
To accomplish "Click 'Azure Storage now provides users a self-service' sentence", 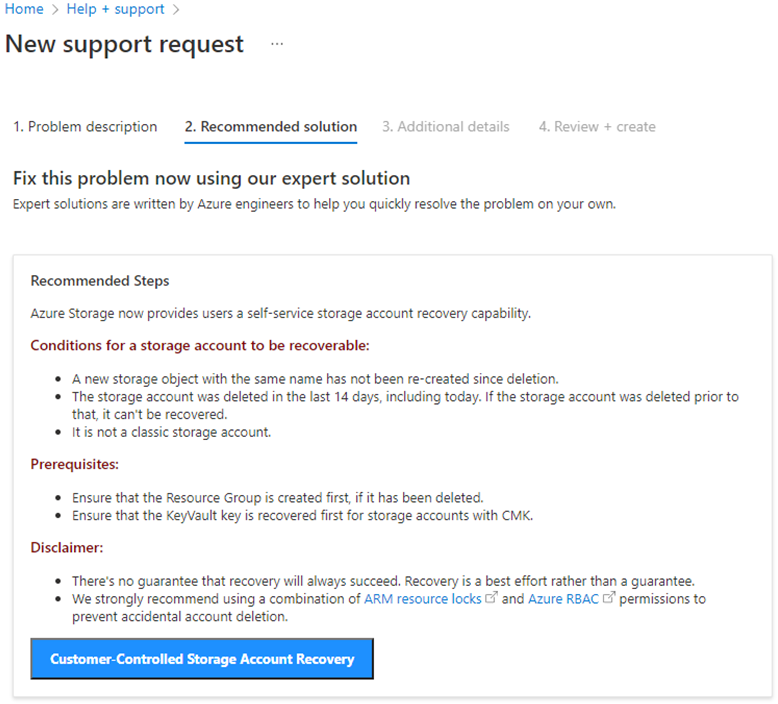I will point(280,314).
